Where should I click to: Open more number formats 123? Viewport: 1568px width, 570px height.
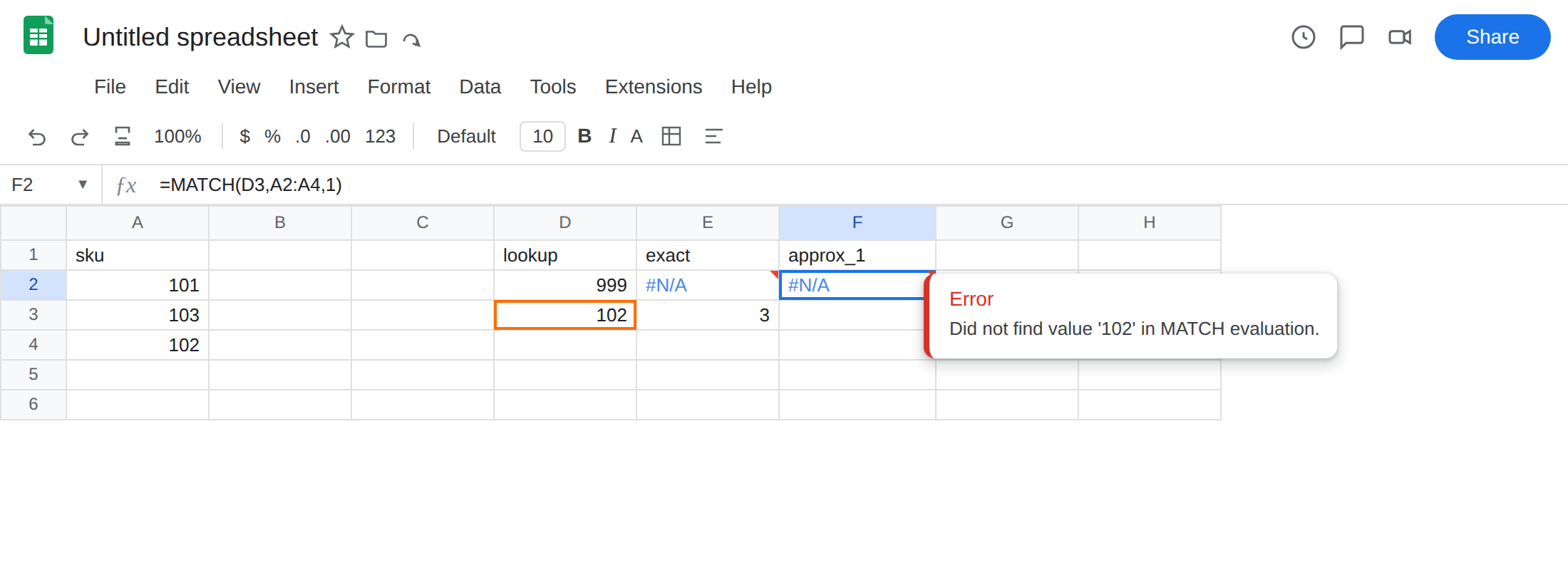(380, 136)
